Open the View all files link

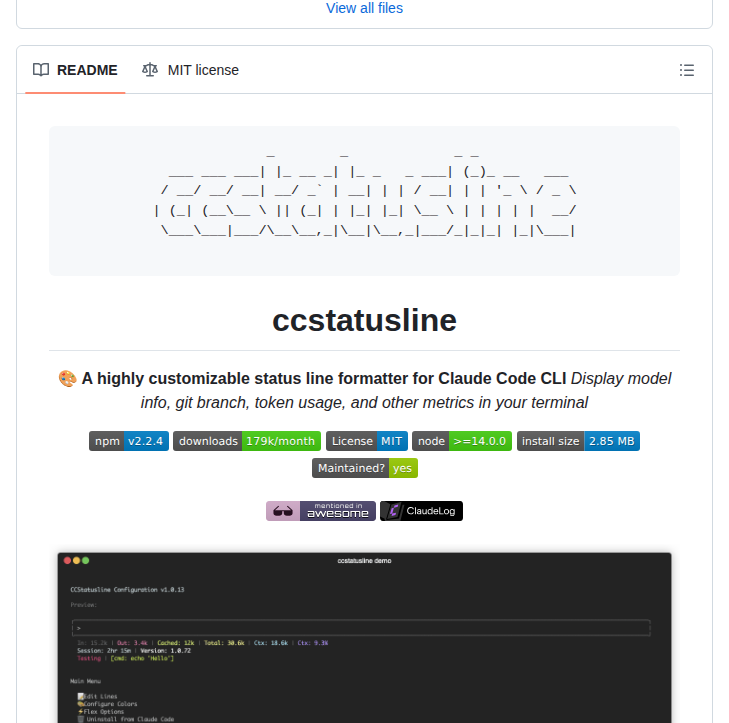pyautogui.click(x=364, y=8)
